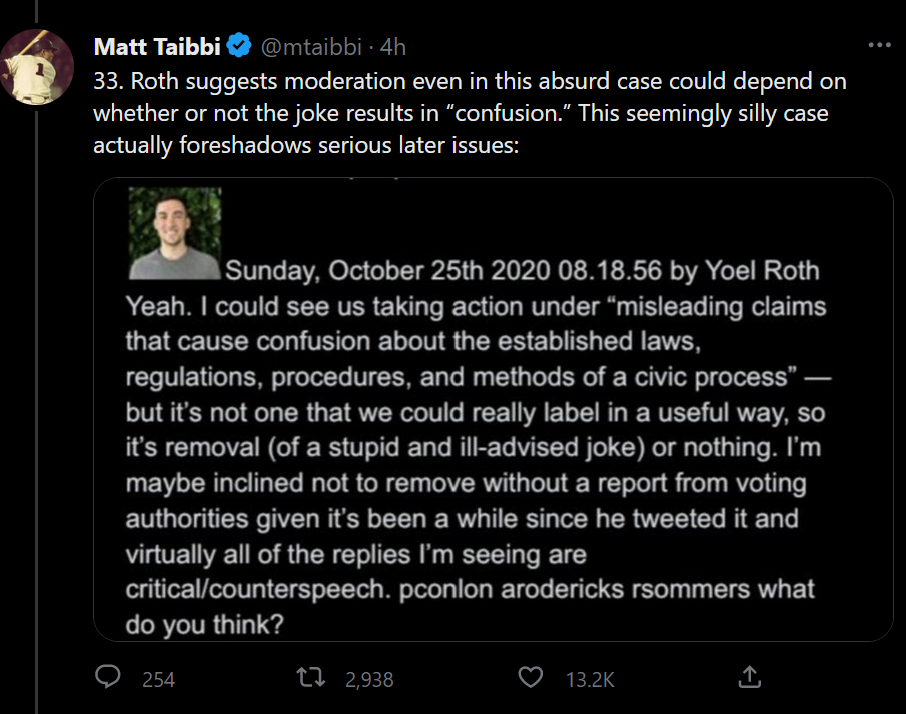Retweet this post using the retweet icon

pyautogui.click(x=313, y=678)
